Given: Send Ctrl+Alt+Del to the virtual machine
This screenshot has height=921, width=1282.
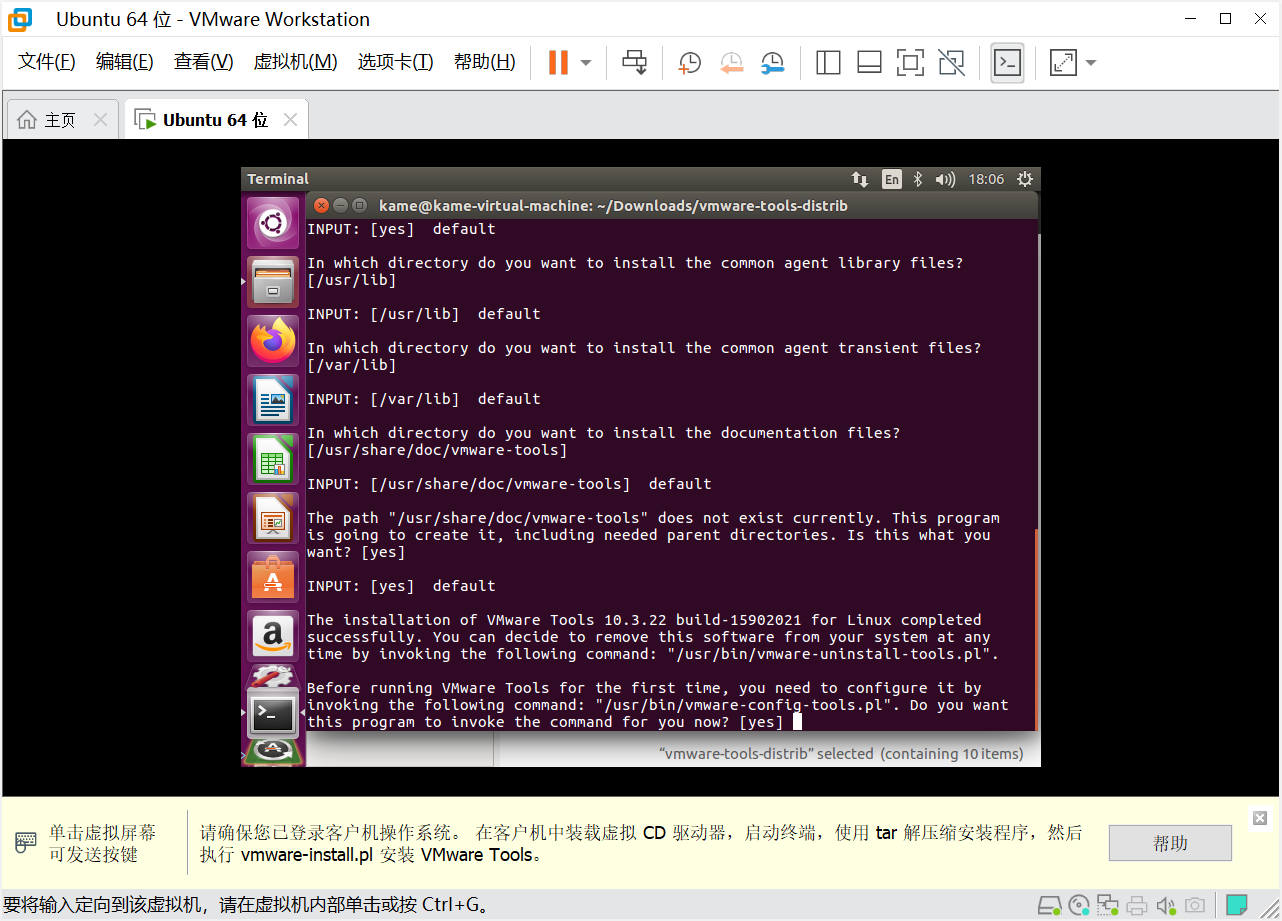Looking at the screenshot, I should tap(635, 62).
